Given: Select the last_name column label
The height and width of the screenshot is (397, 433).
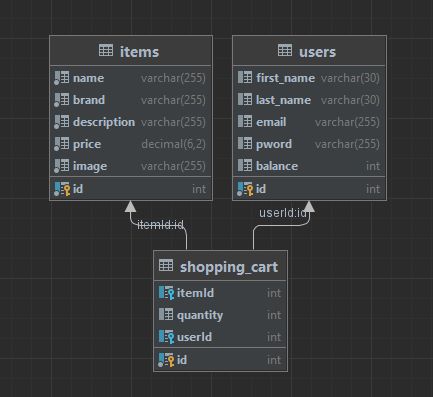Looking at the screenshot, I should click(283, 100).
